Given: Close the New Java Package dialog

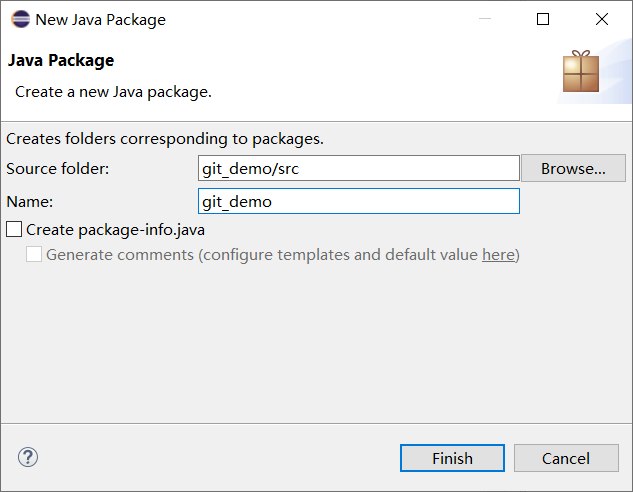Looking at the screenshot, I should click(602, 19).
